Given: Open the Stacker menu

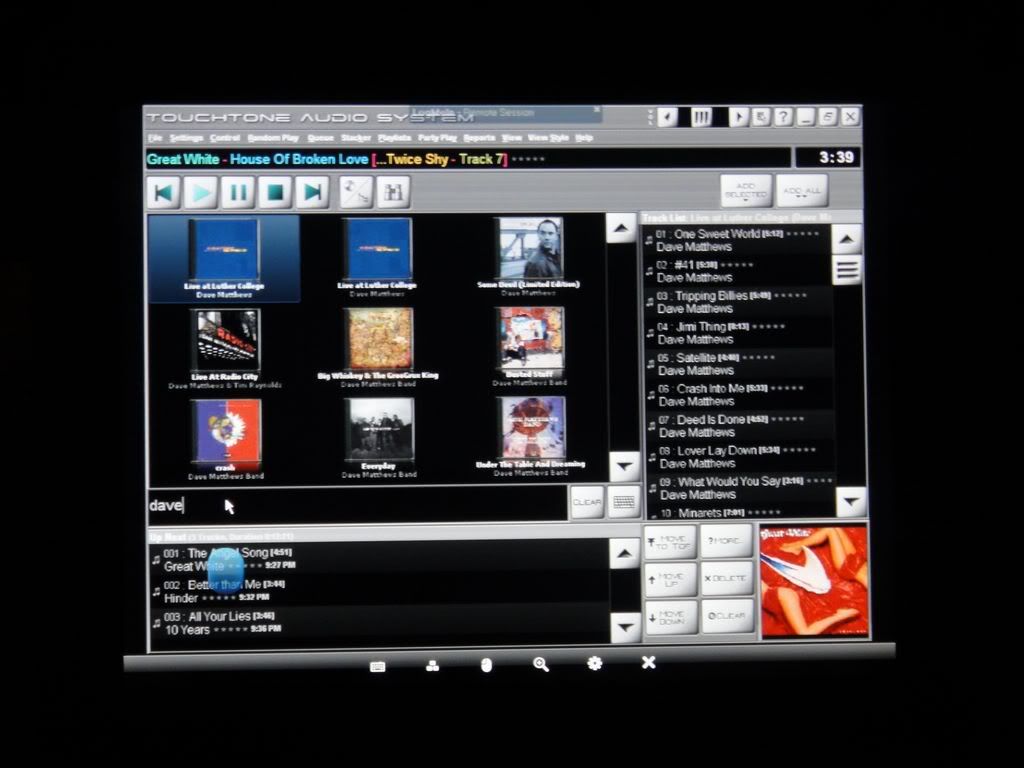Looking at the screenshot, I should click(x=356, y=138).
